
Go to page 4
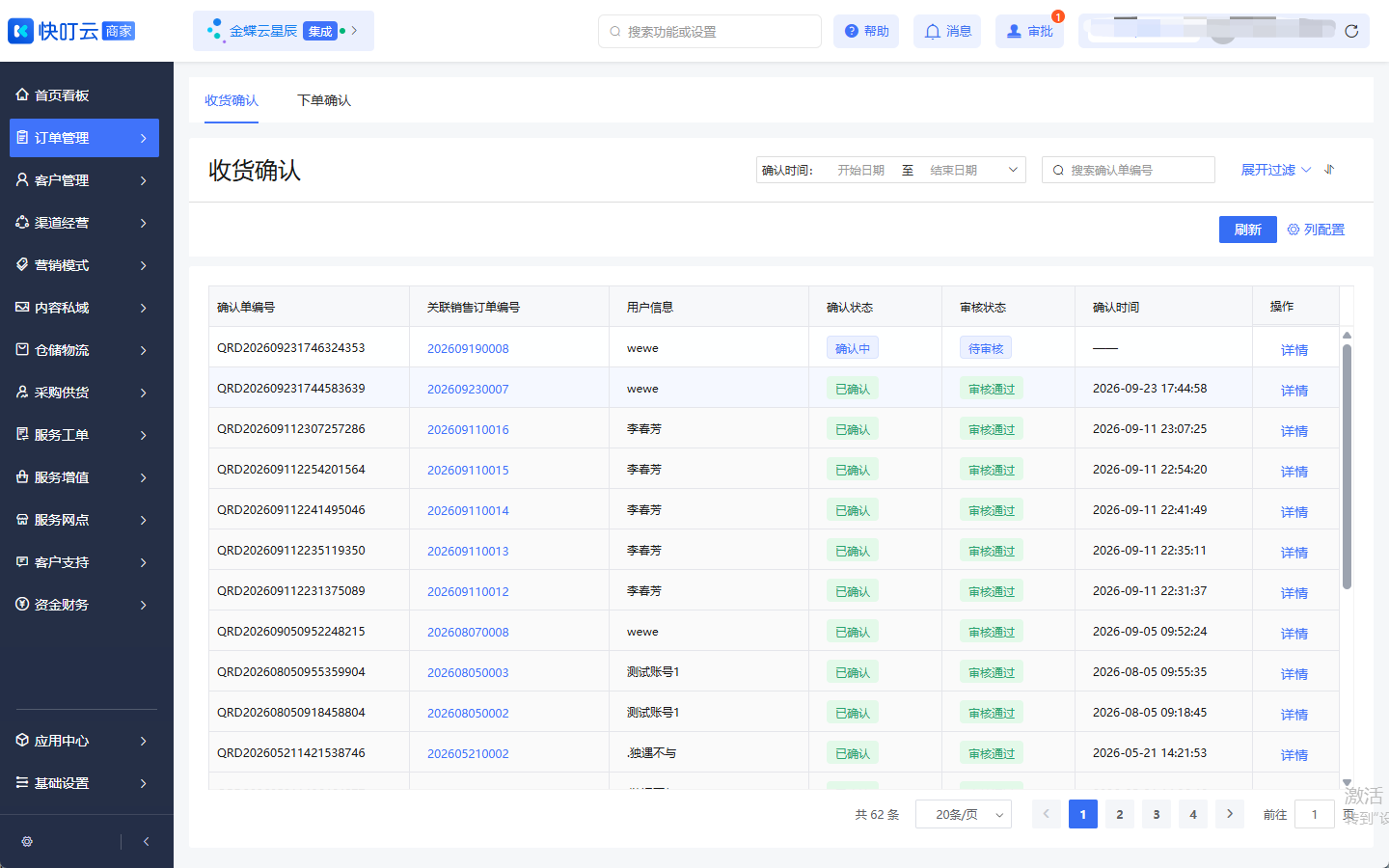click(x=1193, y=815)
